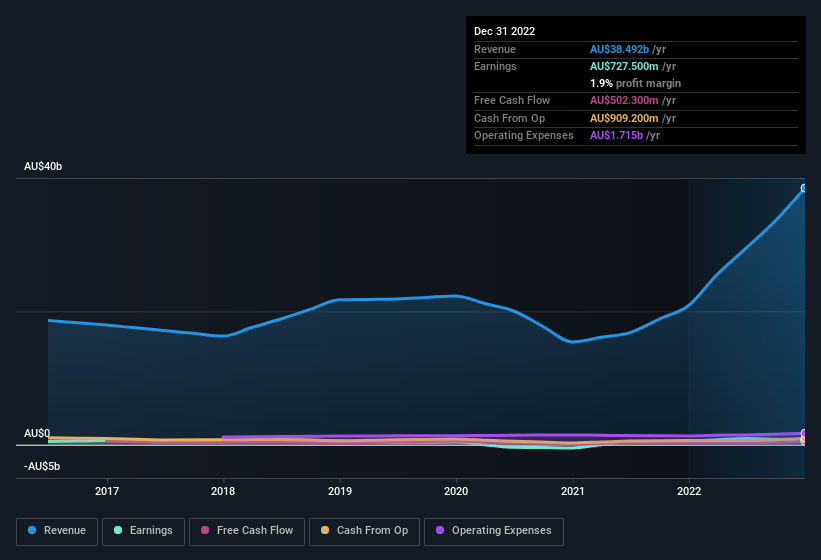
Task: Toggle the Cash From Op legend button
Action: coord(364,531)
